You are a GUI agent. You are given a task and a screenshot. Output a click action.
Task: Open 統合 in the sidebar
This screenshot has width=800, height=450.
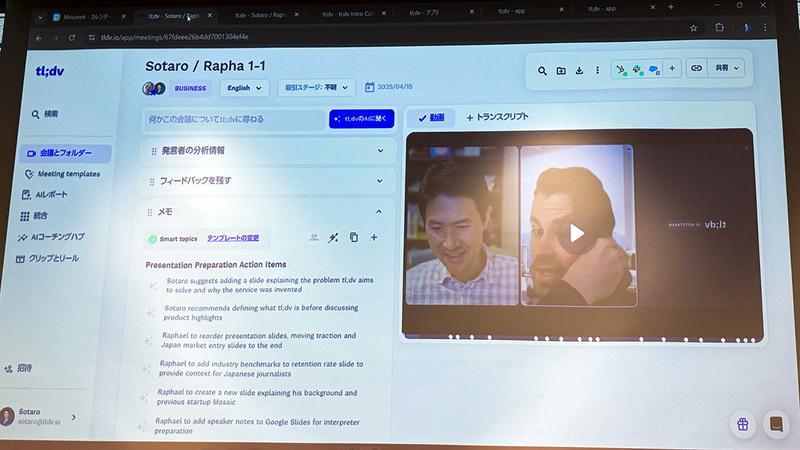coord(34,216)
